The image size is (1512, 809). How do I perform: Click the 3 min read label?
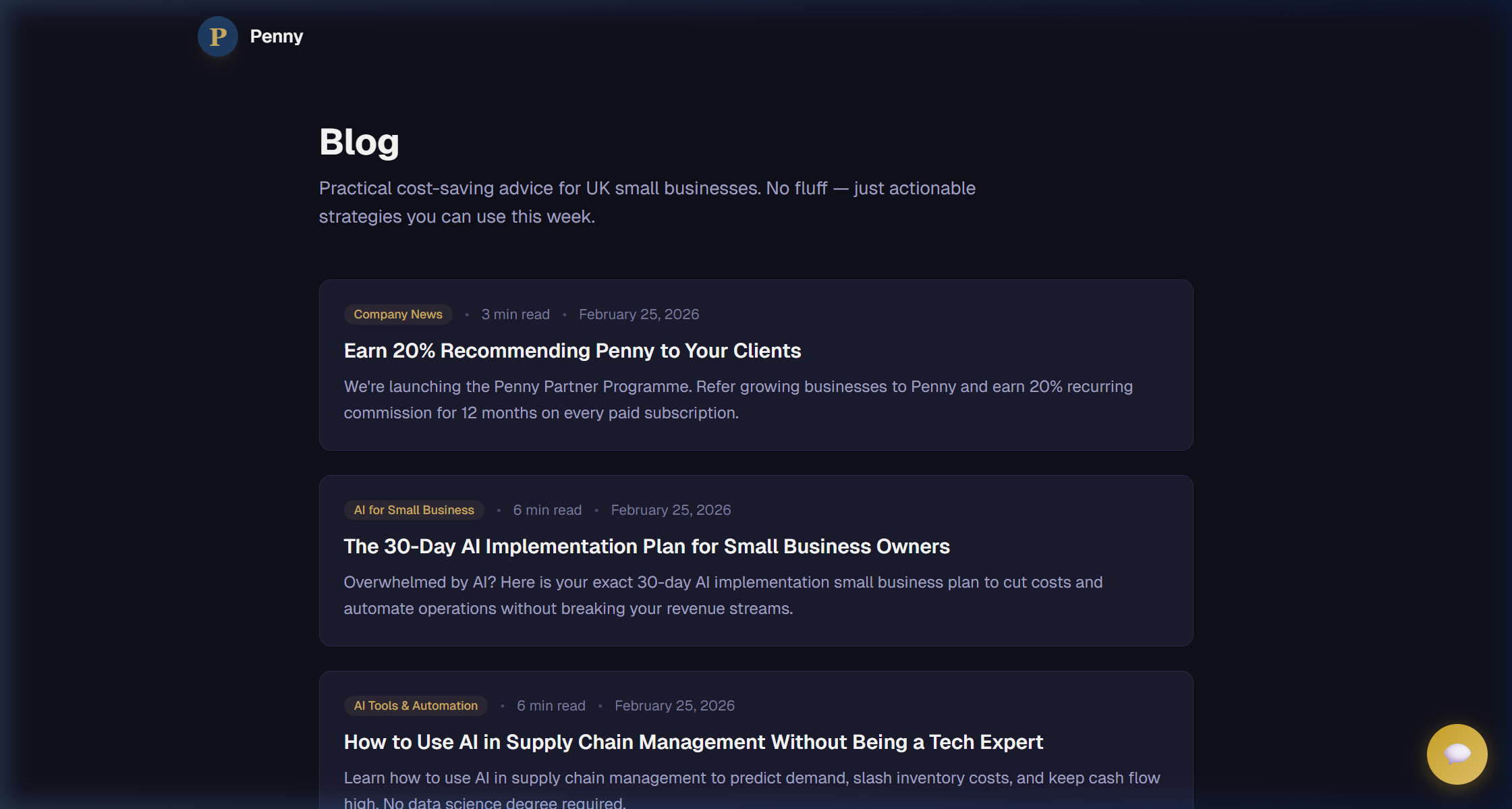point(515,314)
